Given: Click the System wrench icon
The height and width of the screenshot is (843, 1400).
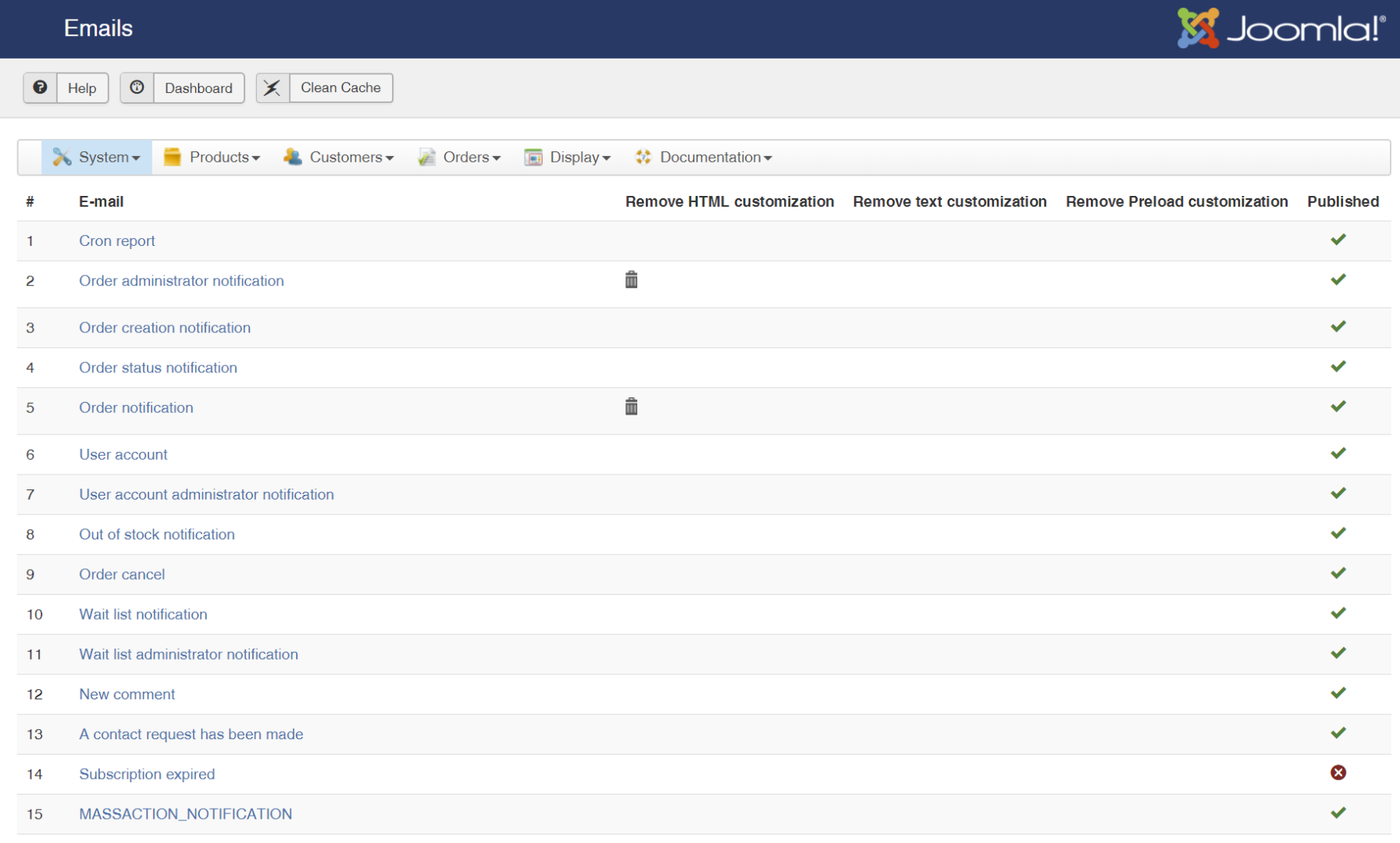Looking at the screenshot, I should point(62,157).
